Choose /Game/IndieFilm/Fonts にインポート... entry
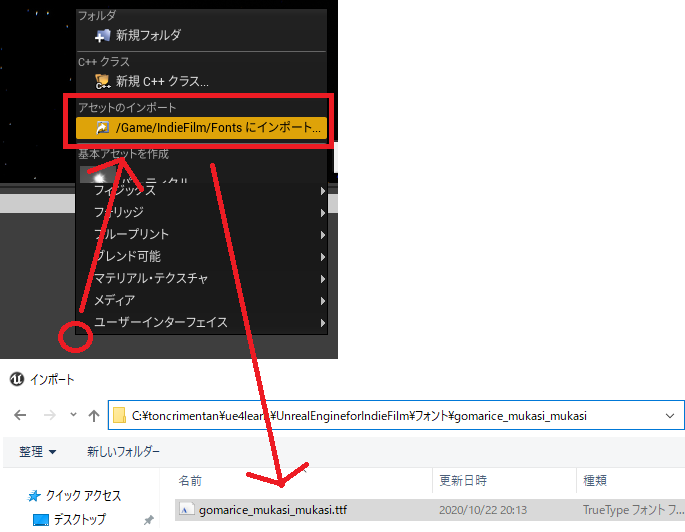Image resolution: width=685 pixels, height=532 pixels. [x=201, y=128]
